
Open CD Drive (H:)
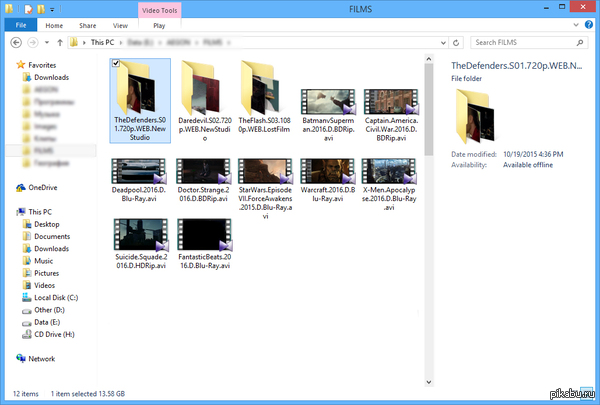tap(54, 335)
